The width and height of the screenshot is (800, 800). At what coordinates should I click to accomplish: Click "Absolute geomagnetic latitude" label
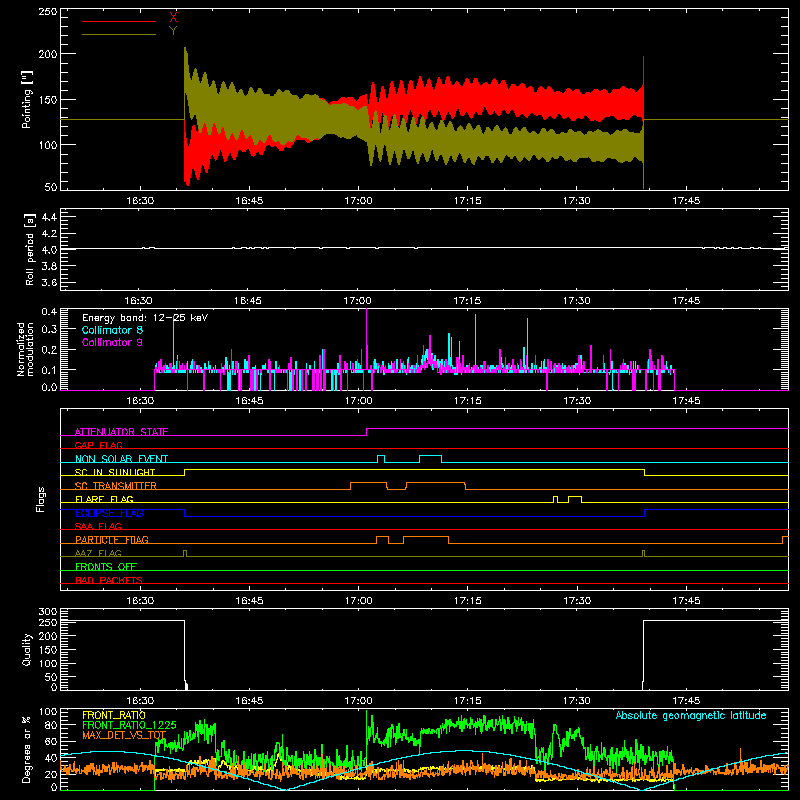691,715
